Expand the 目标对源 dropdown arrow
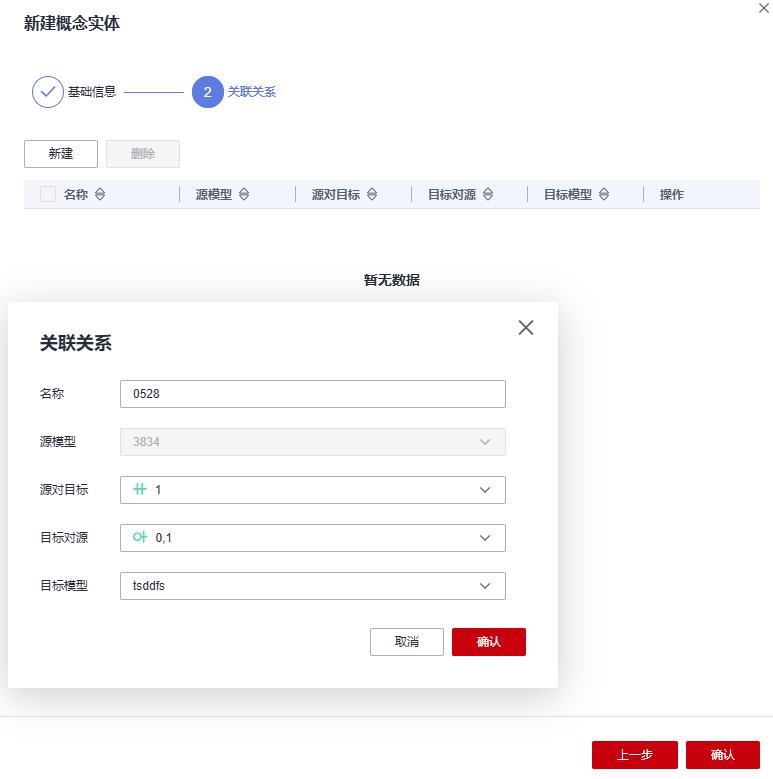 click(485, 538)
